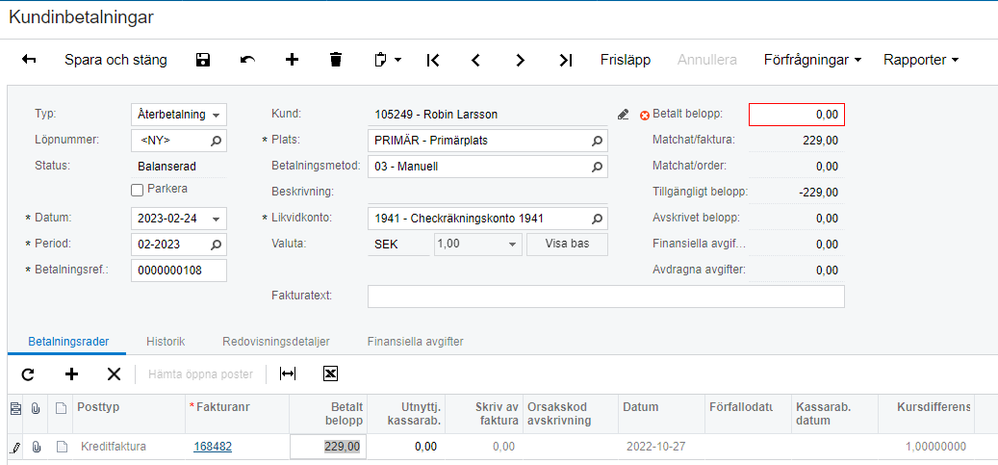Switch to the Historik tab
The image size is (998, 465).
coord(165,342)
